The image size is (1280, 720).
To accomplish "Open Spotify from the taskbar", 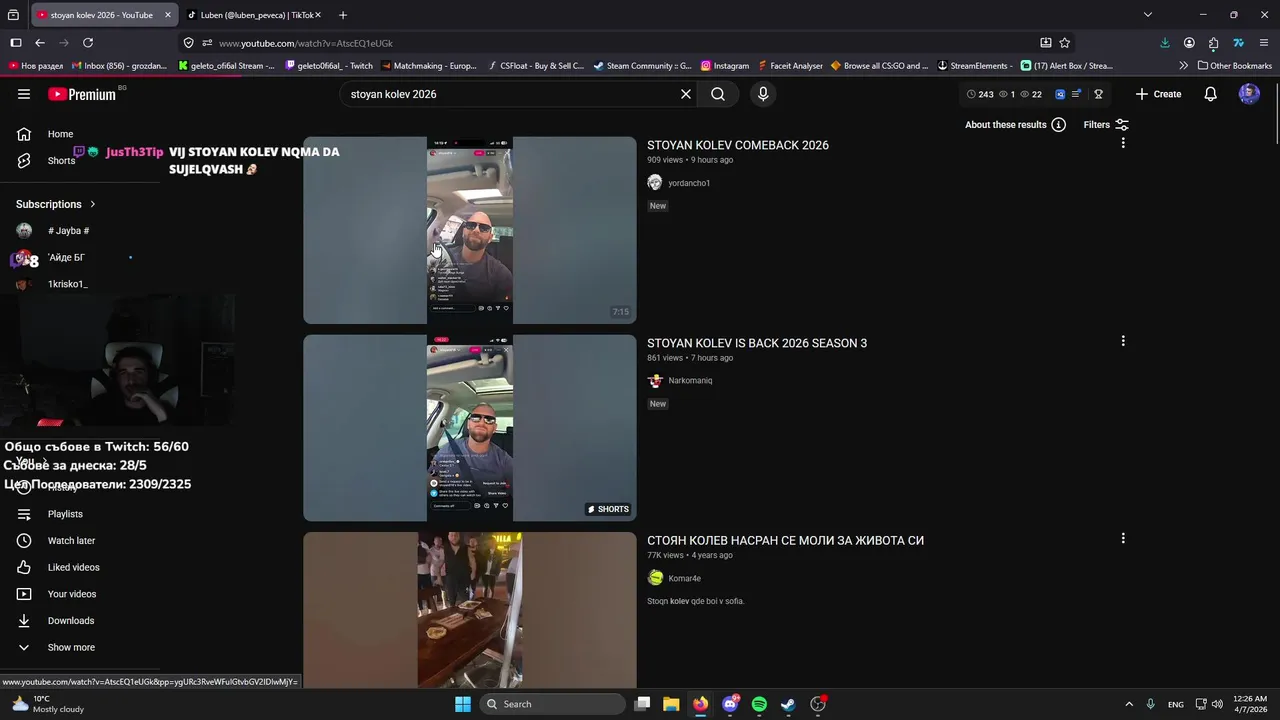I will point(759,704).
